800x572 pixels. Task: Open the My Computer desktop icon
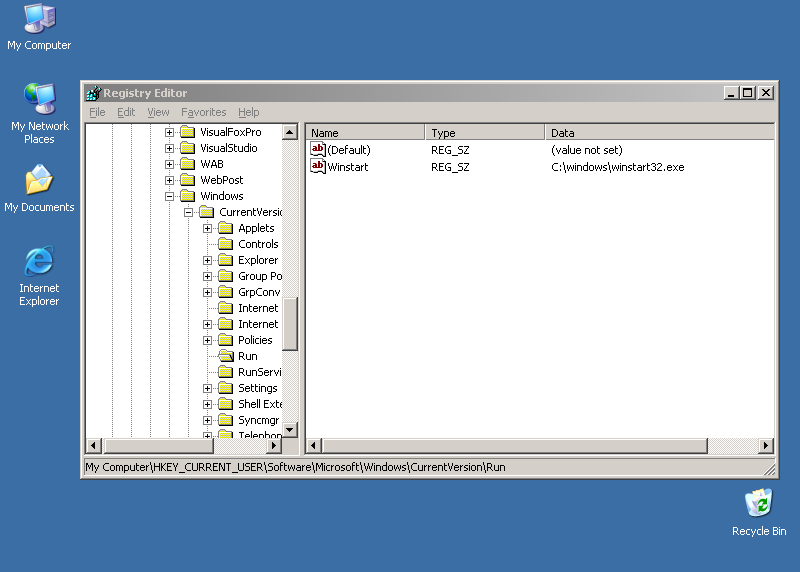[x=39, y=27]
